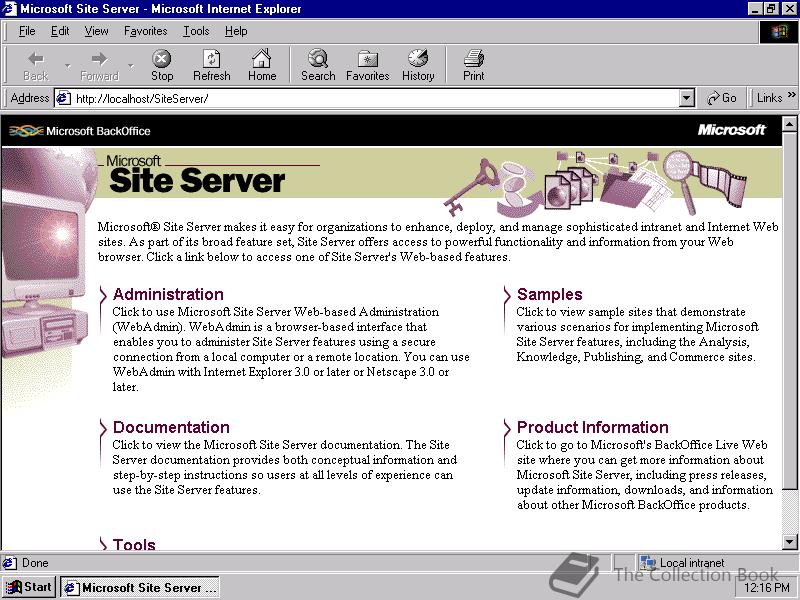Click the Microsoft logo in the header

click(x=732, y=130)
